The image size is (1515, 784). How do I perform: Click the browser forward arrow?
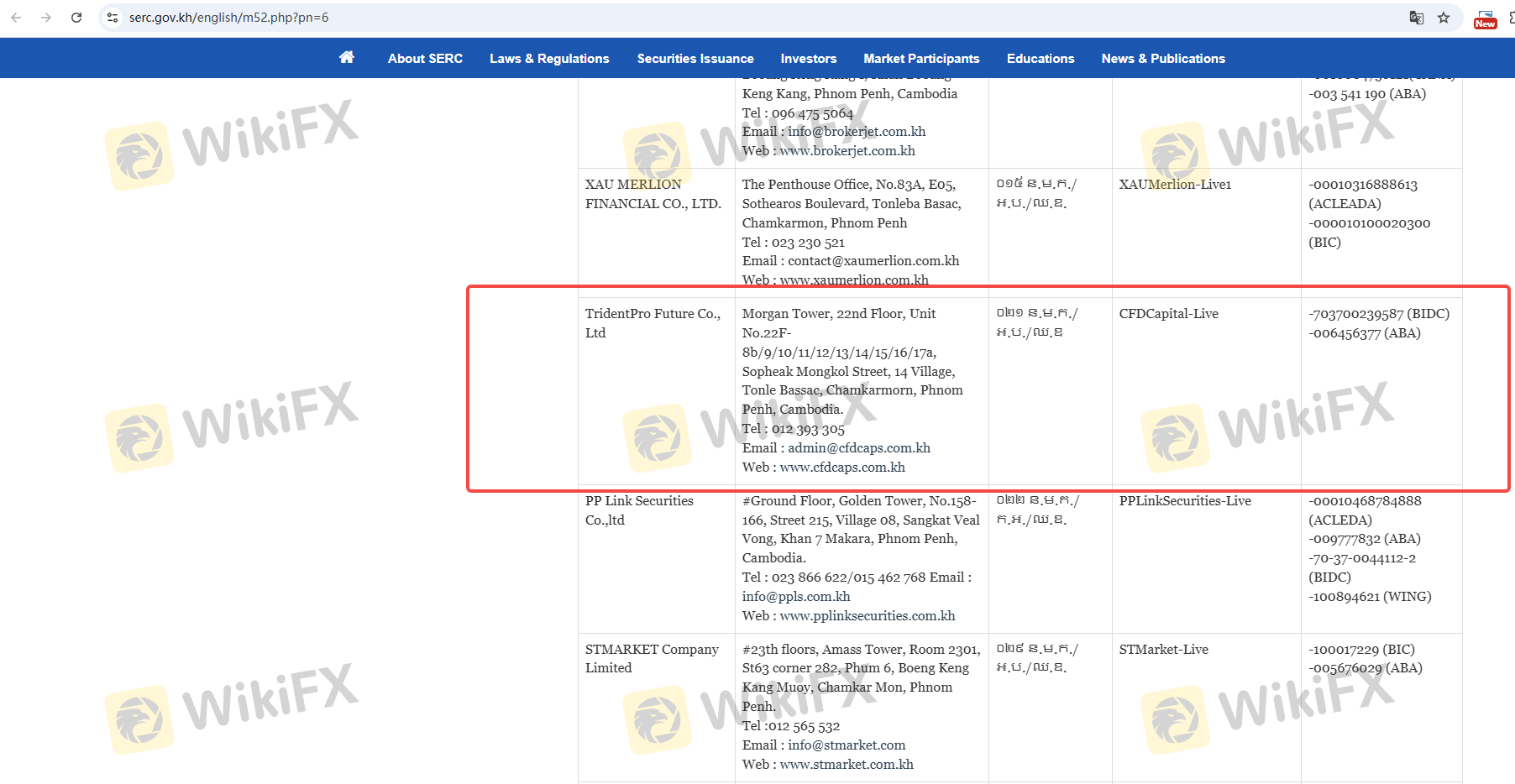coord(46,18)
